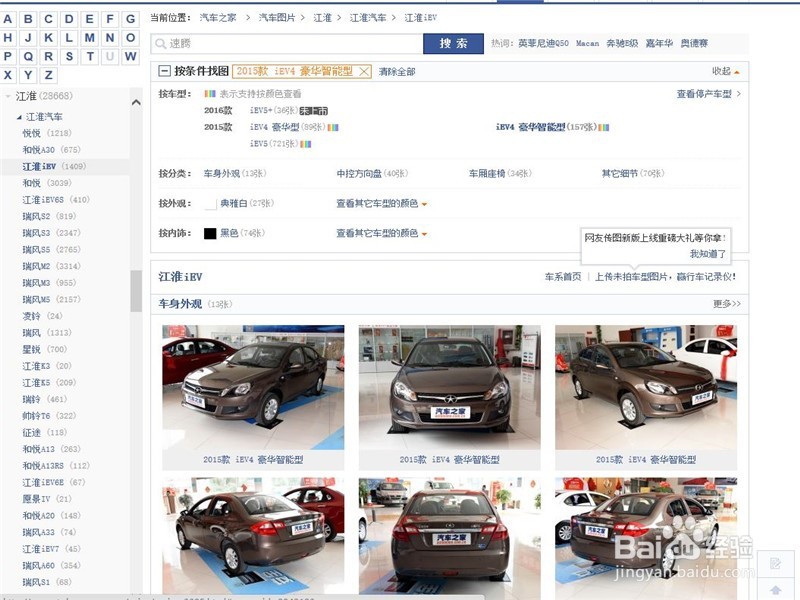This screenshot has width=800, height=600.
Task: Collapse the 按条件找图 minus box
Action: [x=164, y=71]
